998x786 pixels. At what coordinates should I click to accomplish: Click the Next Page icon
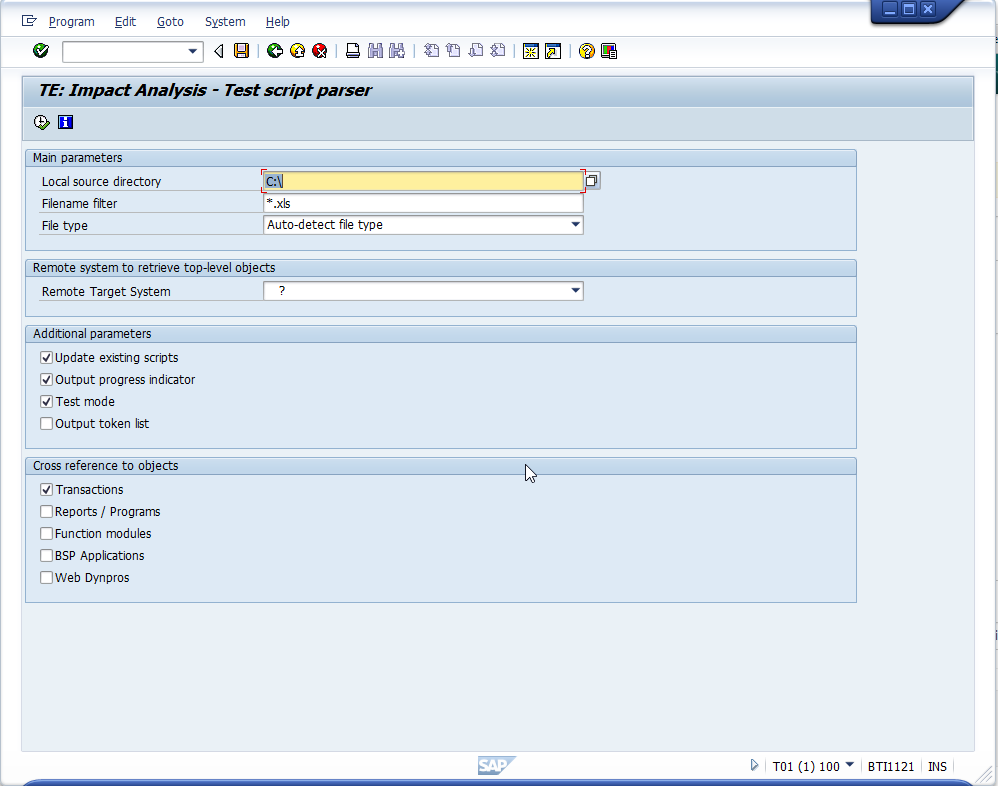click(475, 51)
